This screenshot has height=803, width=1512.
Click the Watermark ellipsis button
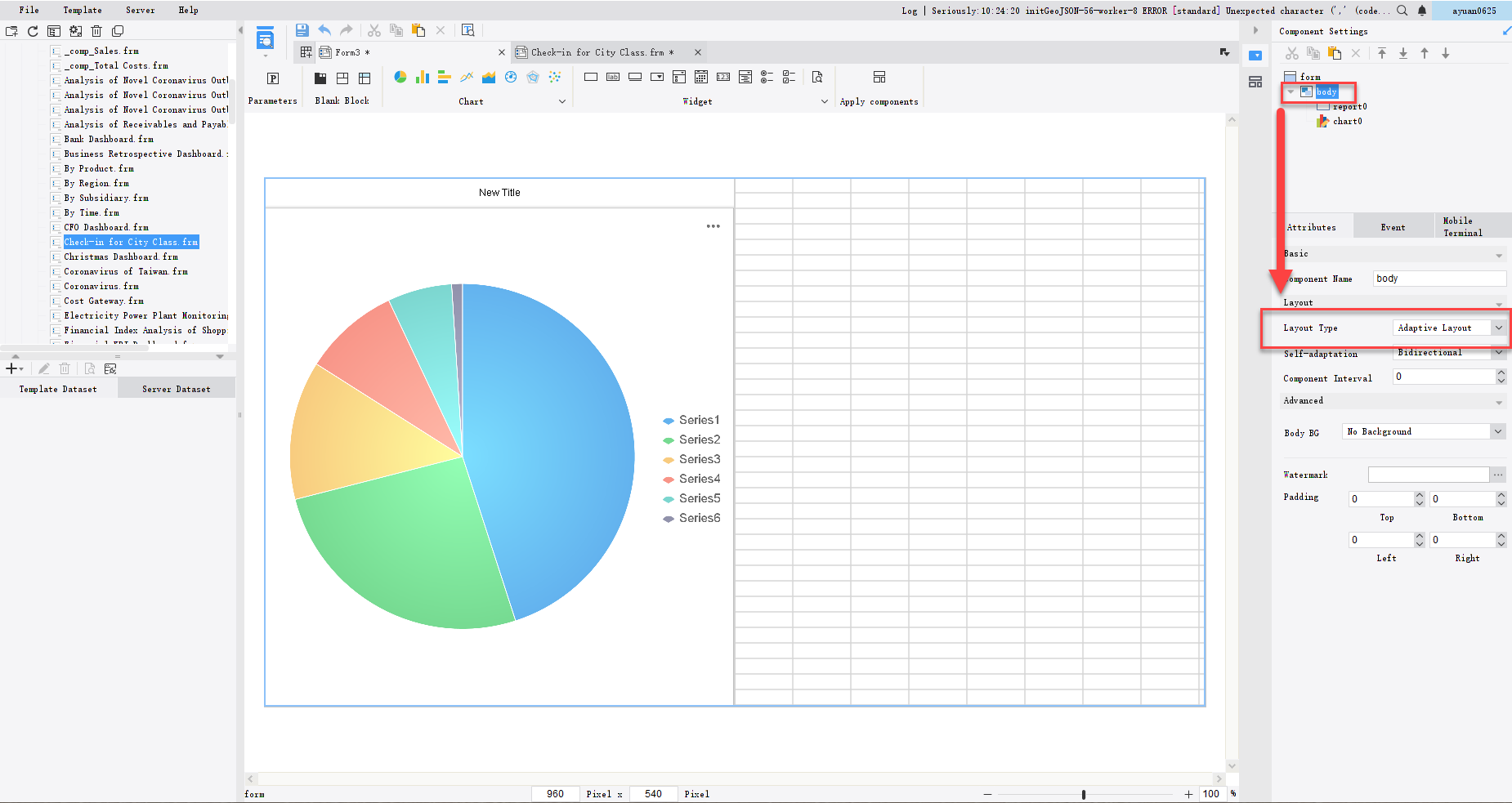pos(1498,475)
